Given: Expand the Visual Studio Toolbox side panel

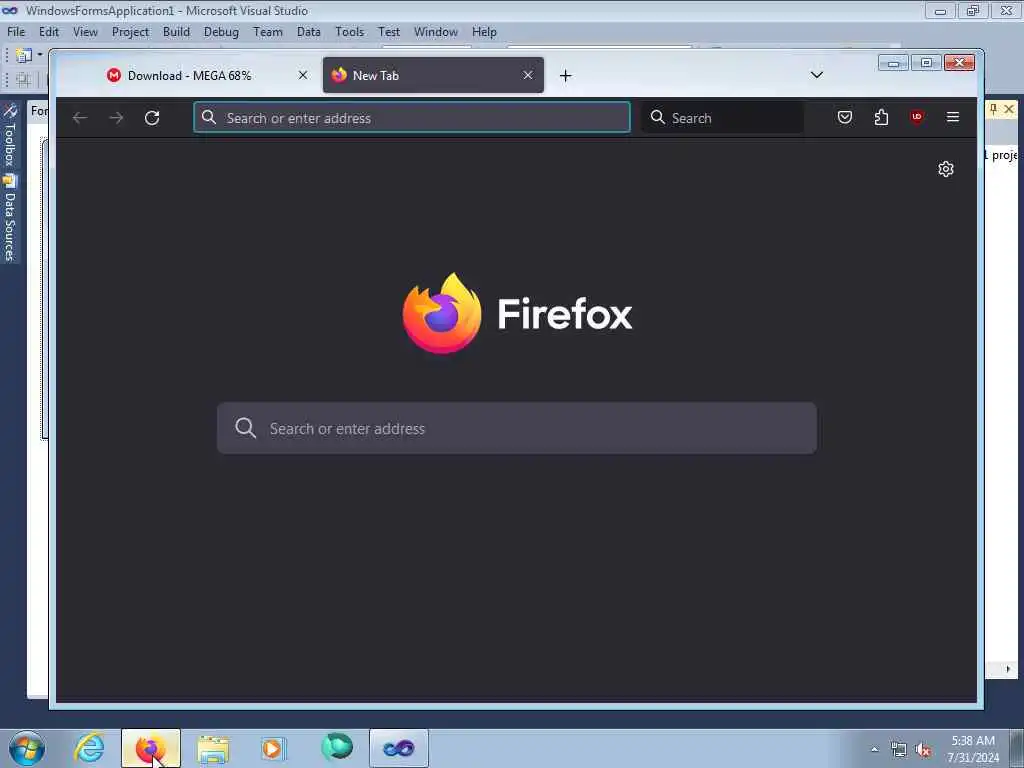Looking at the screenshot, I should click(10, 135).
